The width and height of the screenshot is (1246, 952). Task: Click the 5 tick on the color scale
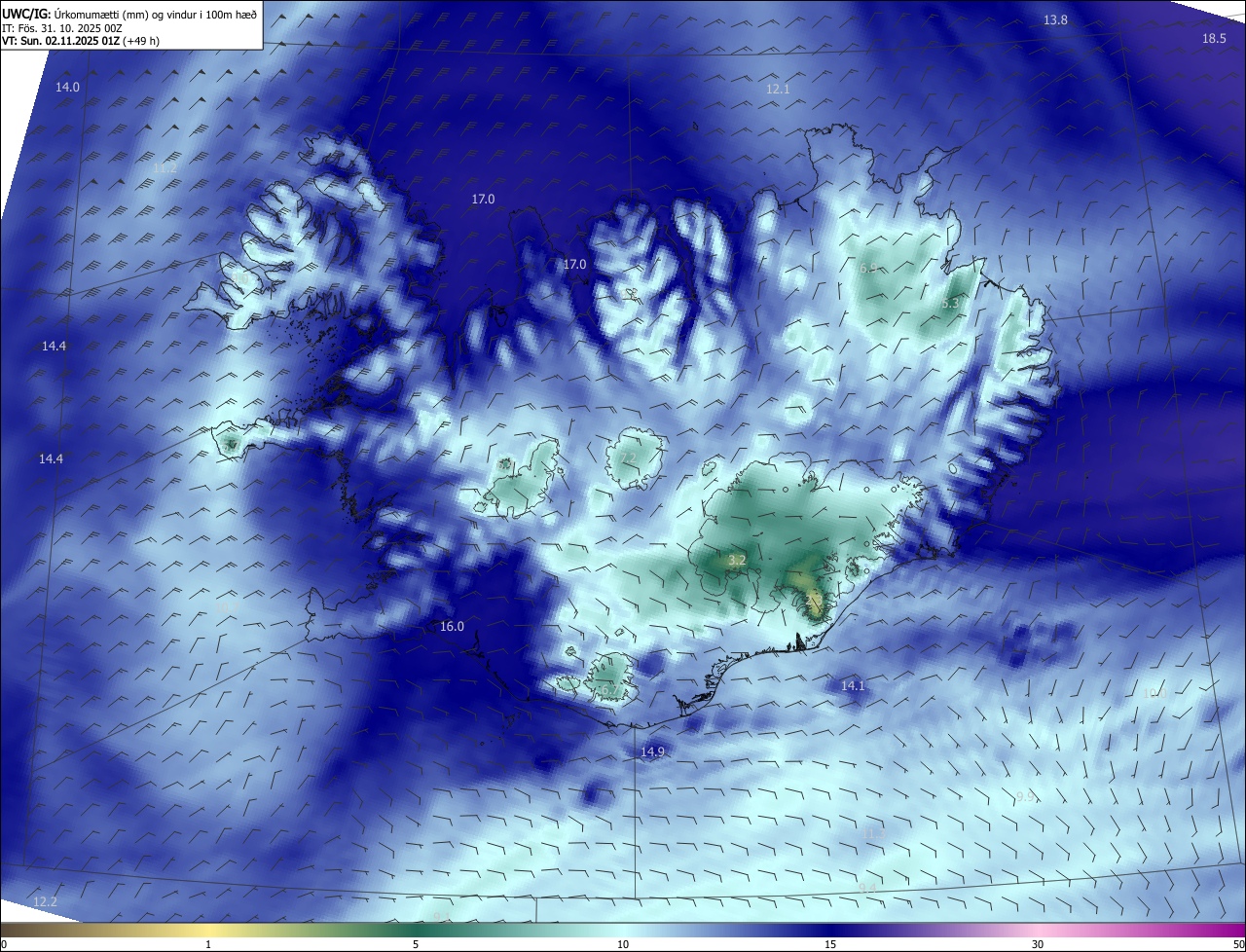click(x=416, y=945)
